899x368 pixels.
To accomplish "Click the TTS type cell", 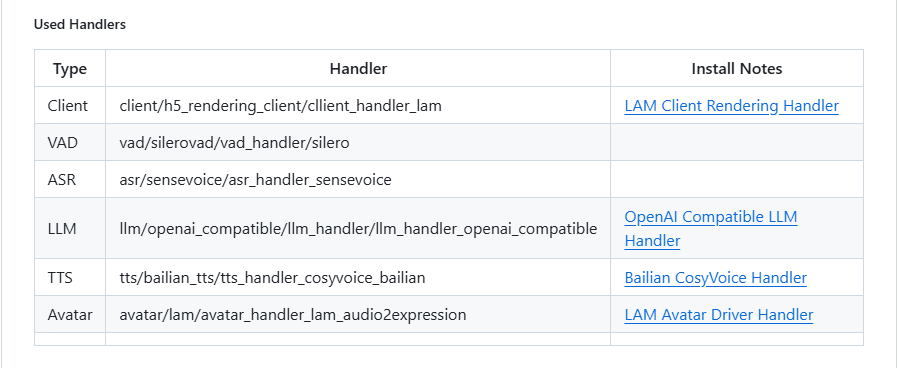I will [x=70, y=278].
